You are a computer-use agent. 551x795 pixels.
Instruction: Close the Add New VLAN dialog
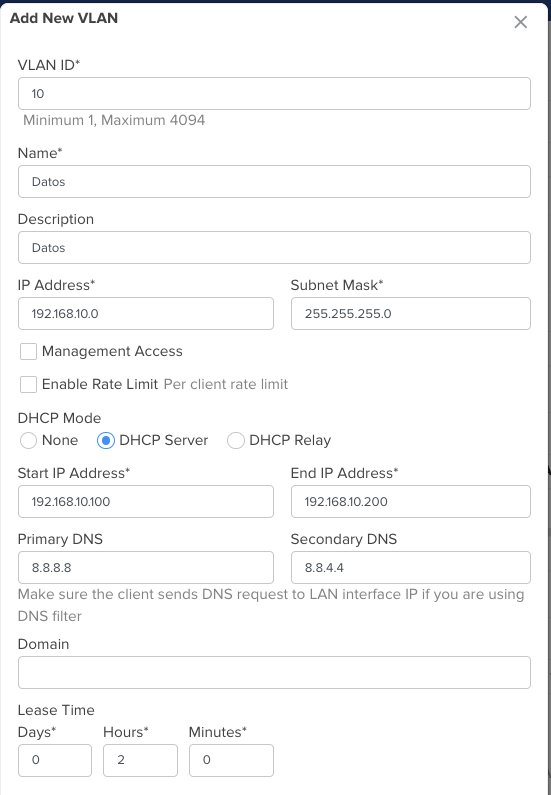[x=521, y=22]
